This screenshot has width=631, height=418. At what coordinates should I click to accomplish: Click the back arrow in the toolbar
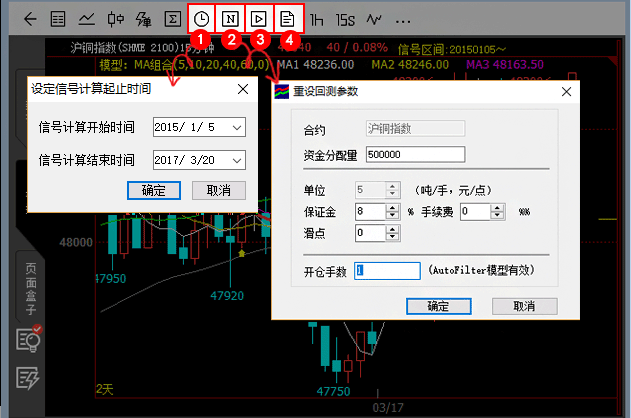tap(30, 18)
